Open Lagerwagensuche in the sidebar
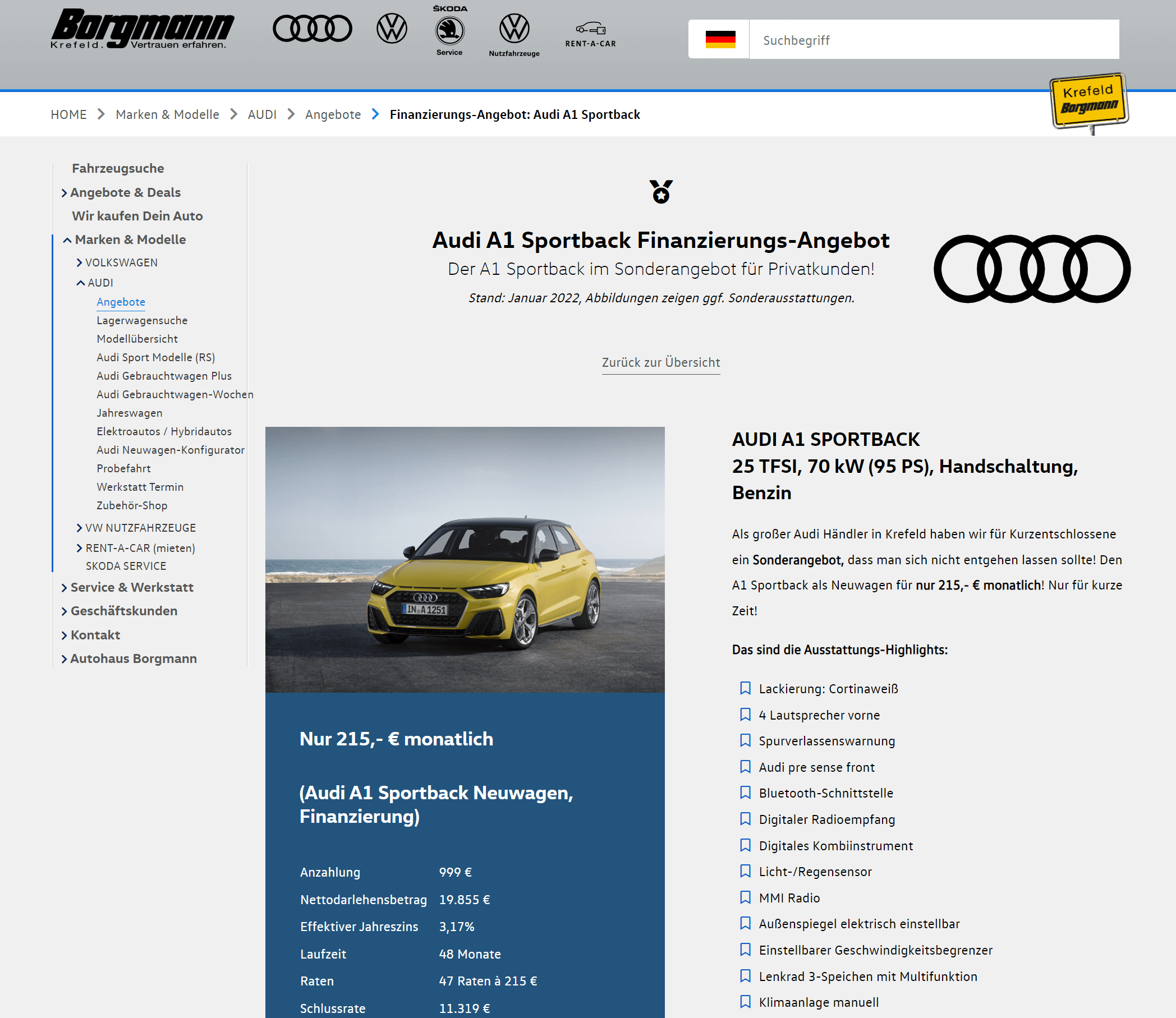Image resolution: width=1176 pixels, height=1018 pixels. point(142,320)
